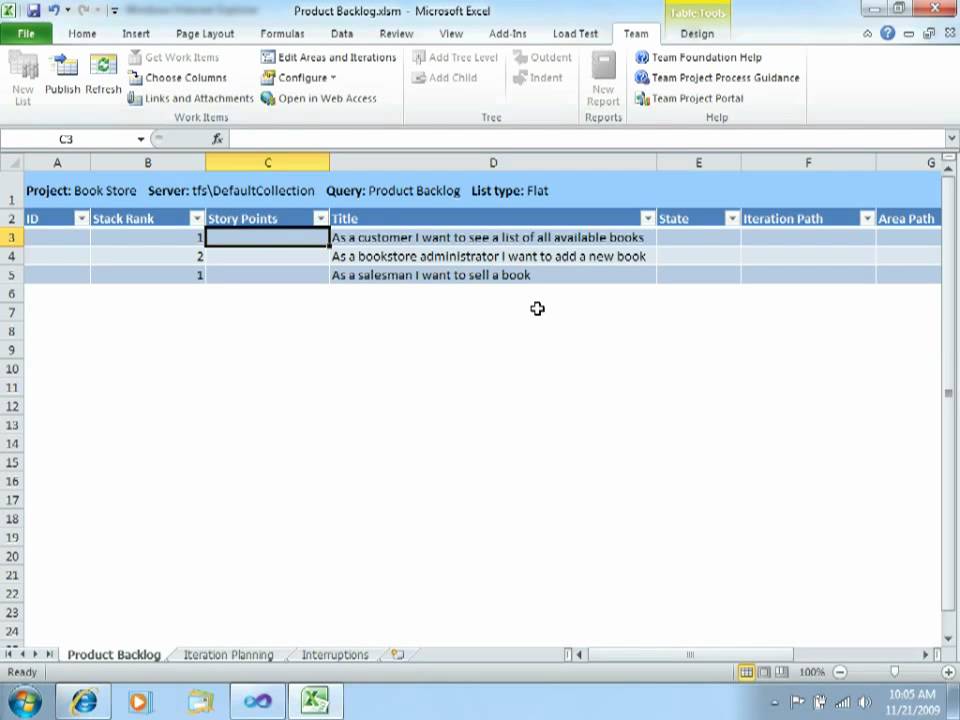The image size is (960, 720).
Task: Click Edit Areas and Iterations
Action: tap(328, 58)
